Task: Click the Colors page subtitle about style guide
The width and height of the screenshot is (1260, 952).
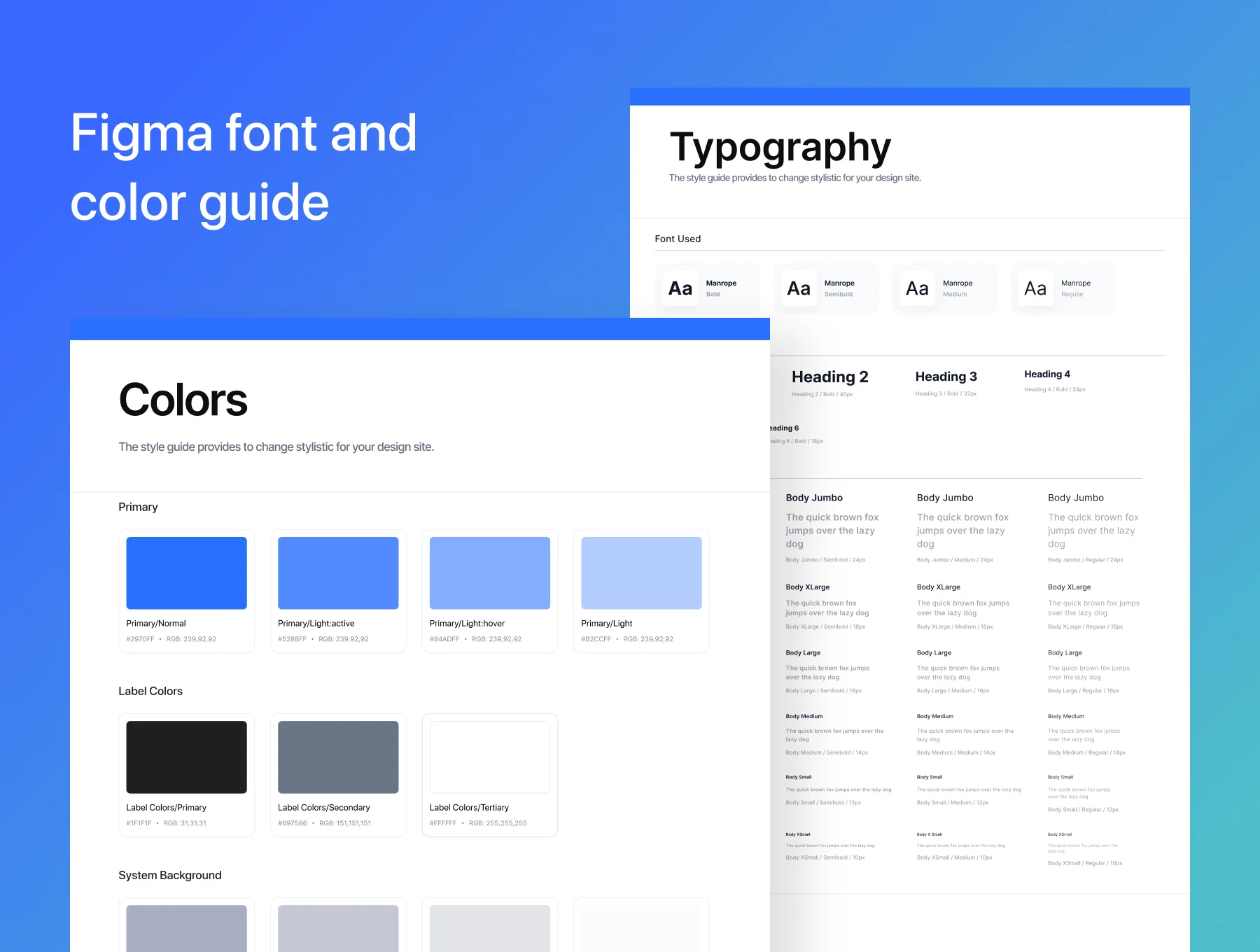Action: pos(276,447)
